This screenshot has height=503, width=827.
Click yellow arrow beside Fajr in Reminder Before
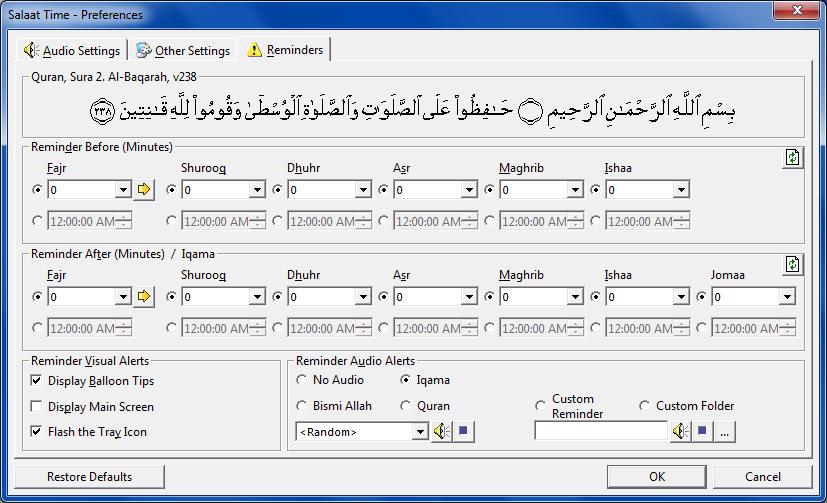[x=144, y=190]
